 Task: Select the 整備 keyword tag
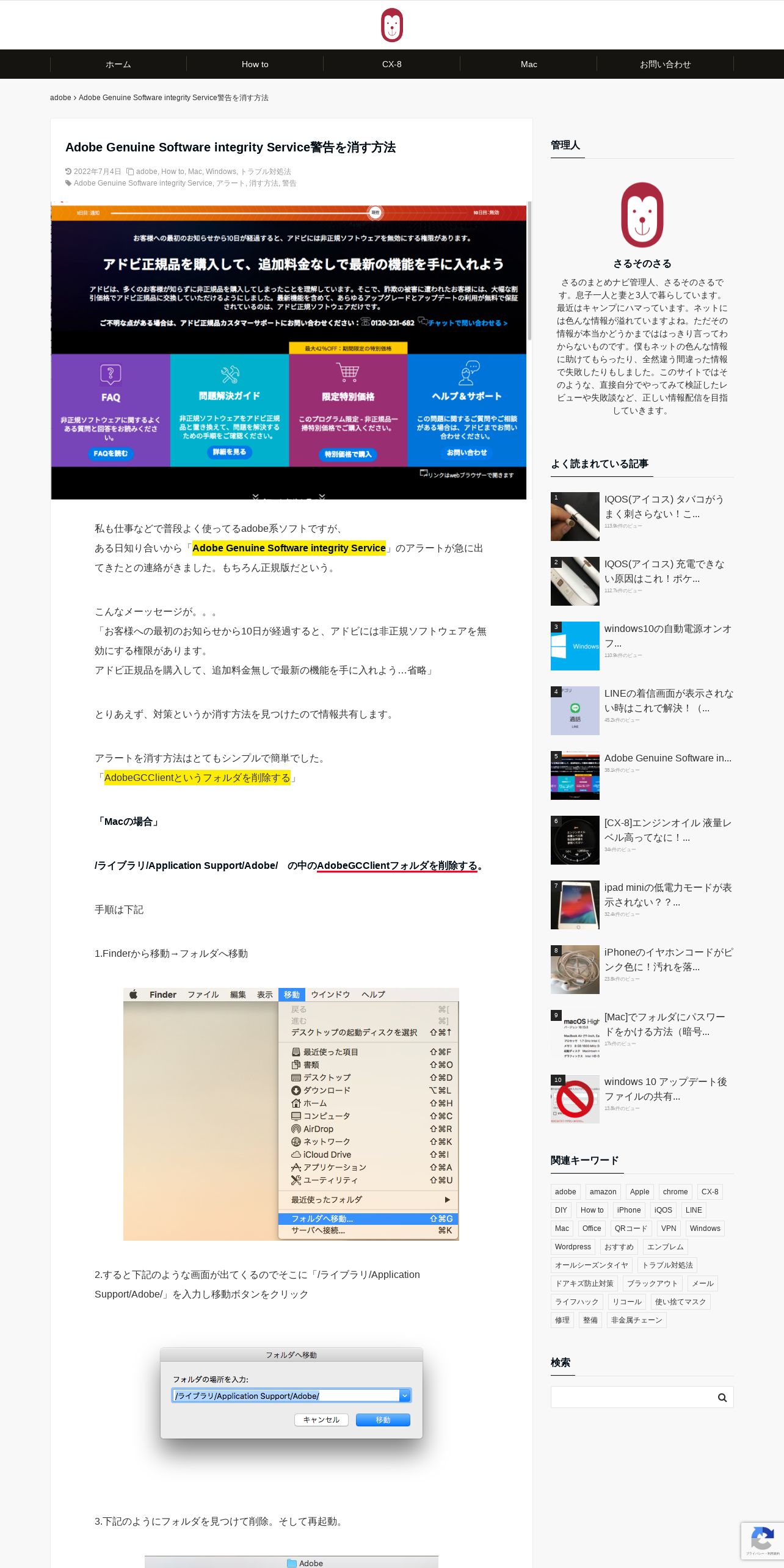tap(590, 1320)
